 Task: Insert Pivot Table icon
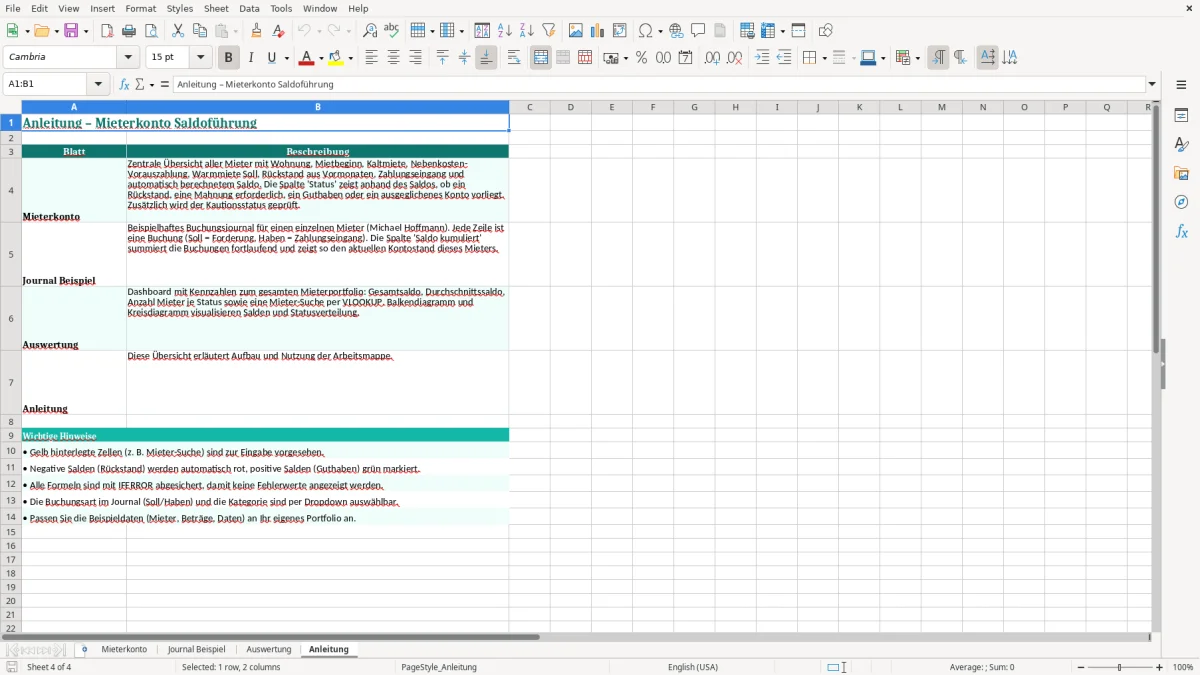coord(620,31)
